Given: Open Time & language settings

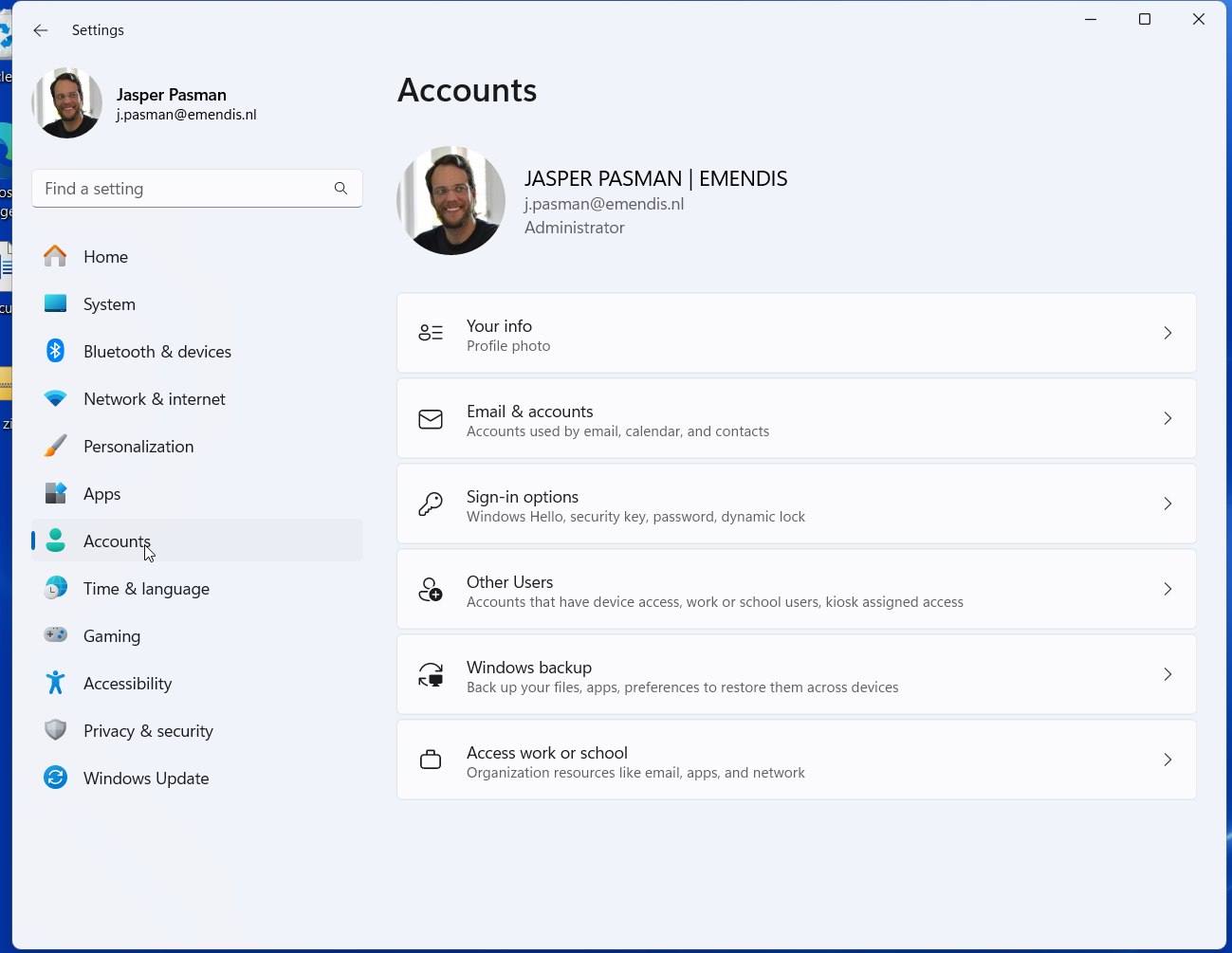Looking at the screenshot, I should [146, 589].
